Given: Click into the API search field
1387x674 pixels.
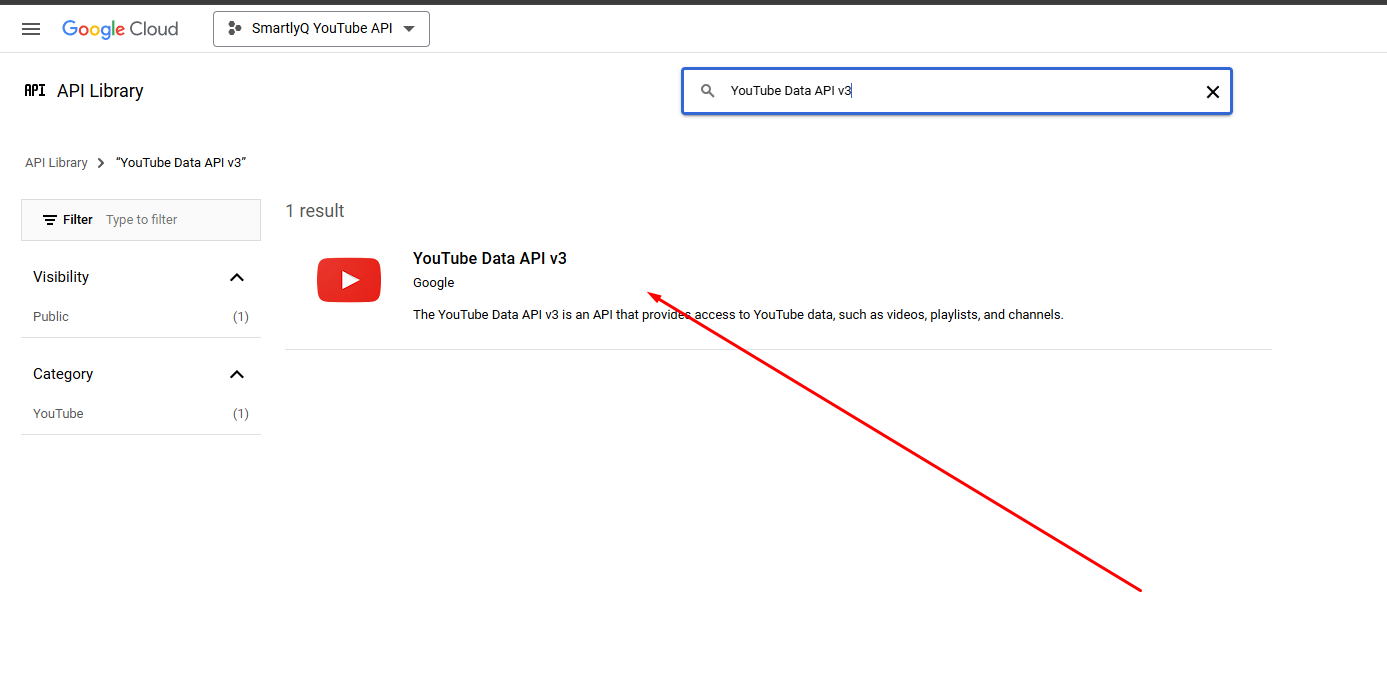Looking at the screenshot, I should (957, 91).
